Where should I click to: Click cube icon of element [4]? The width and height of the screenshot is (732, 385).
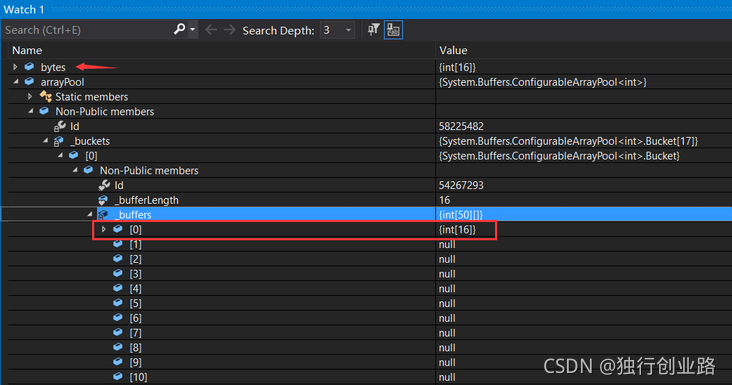tap(118, 288)
